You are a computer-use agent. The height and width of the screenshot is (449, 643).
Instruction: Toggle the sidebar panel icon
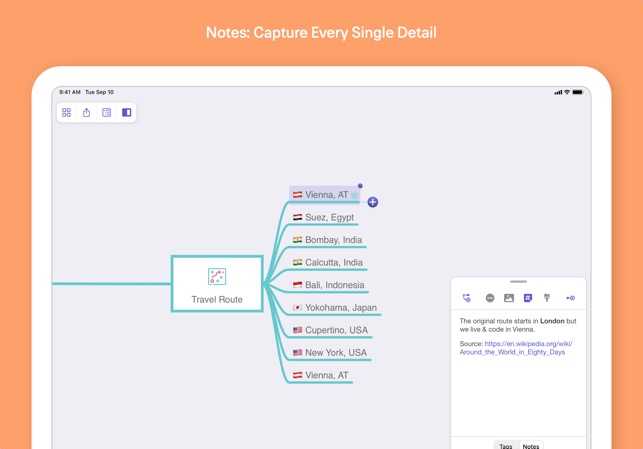[127, 112]
